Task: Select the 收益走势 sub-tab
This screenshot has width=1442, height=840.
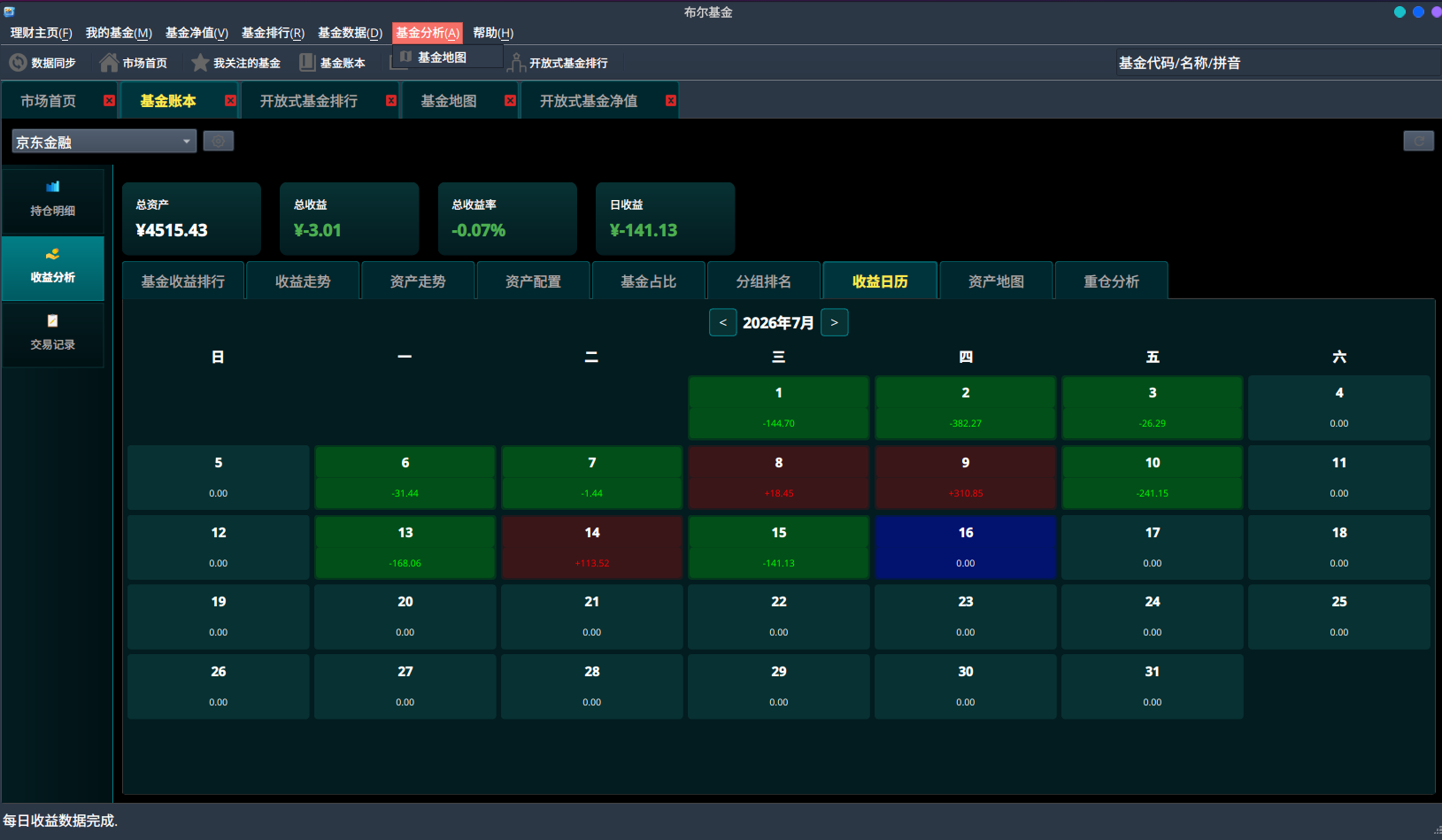Action: pyautogui.click(x=303, y=281)
